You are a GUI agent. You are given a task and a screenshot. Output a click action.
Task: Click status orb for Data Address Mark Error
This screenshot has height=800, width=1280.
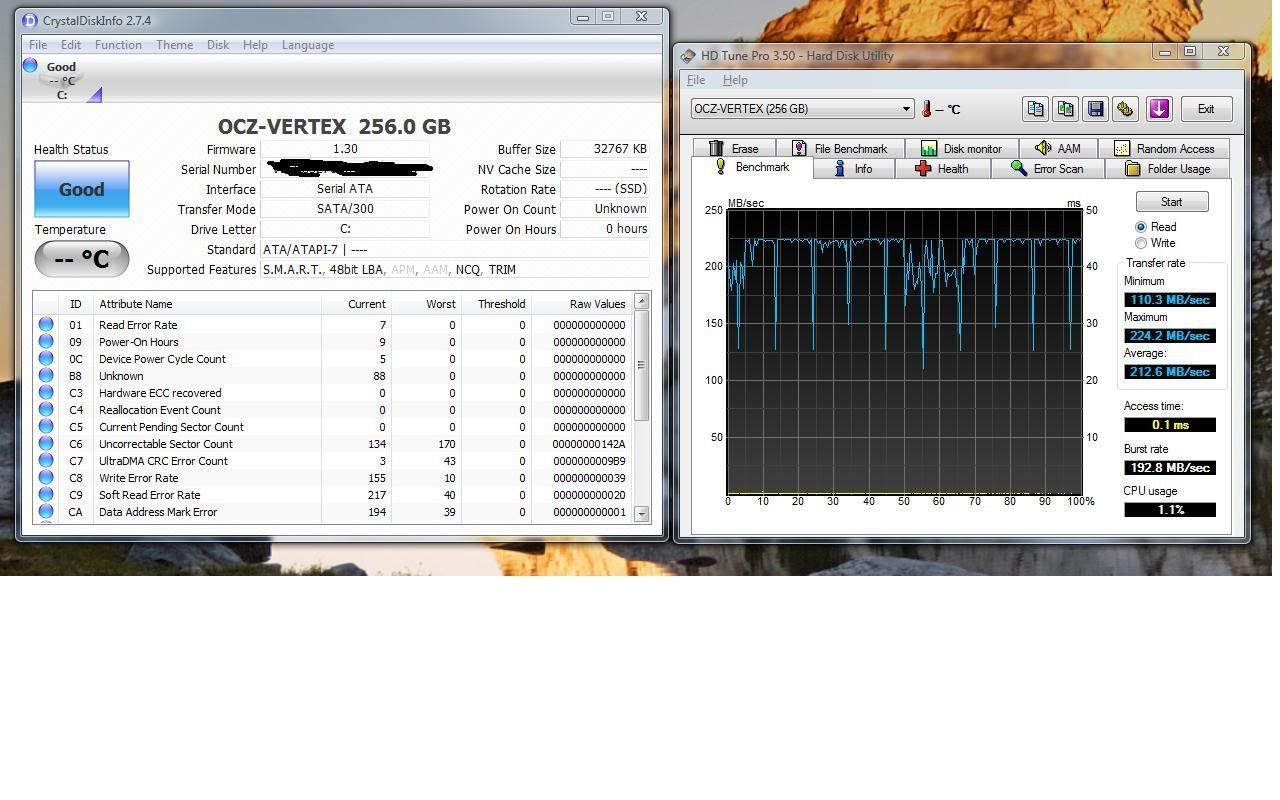[46, 512]
